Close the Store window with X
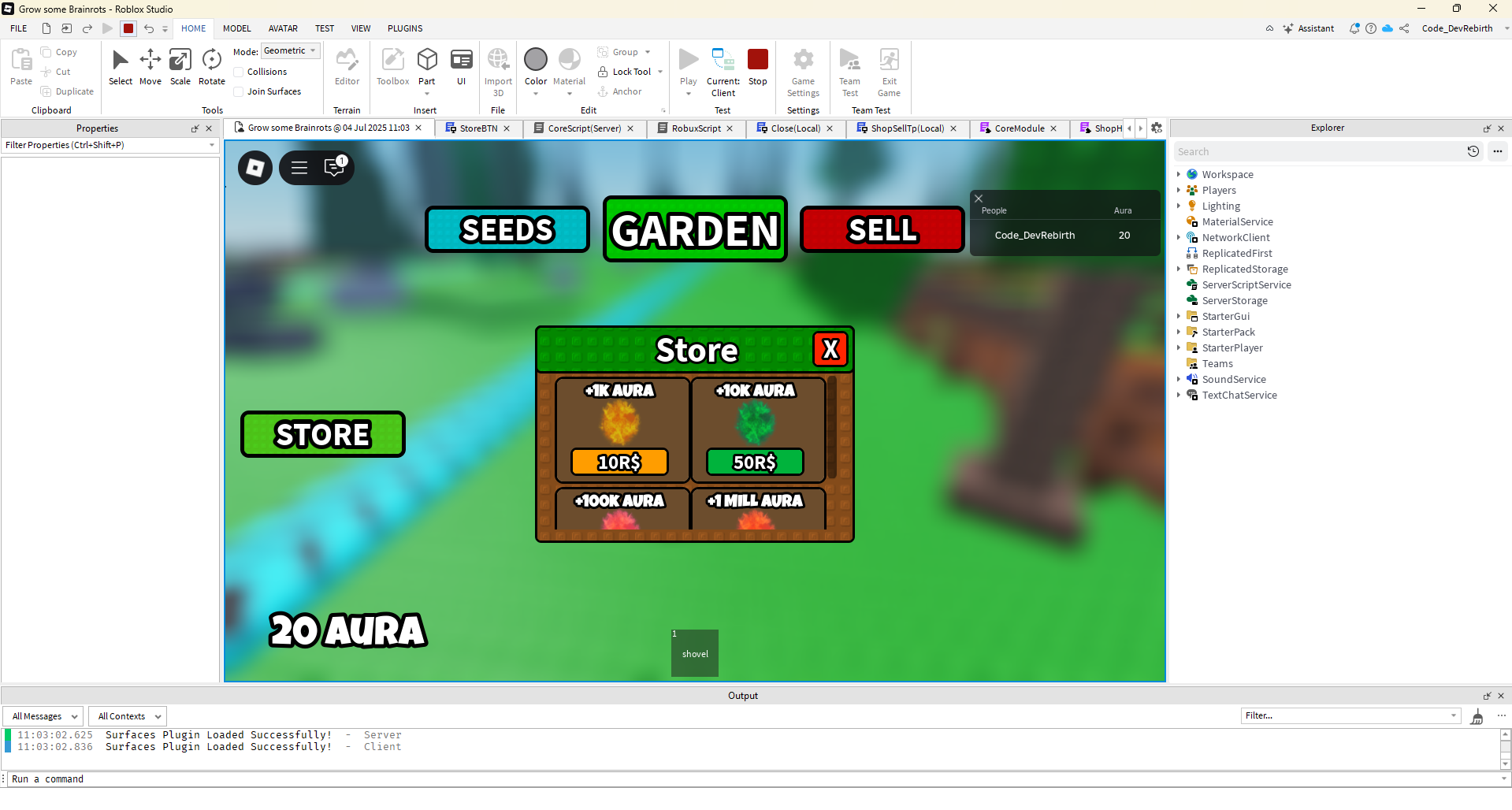 (830, 349)
